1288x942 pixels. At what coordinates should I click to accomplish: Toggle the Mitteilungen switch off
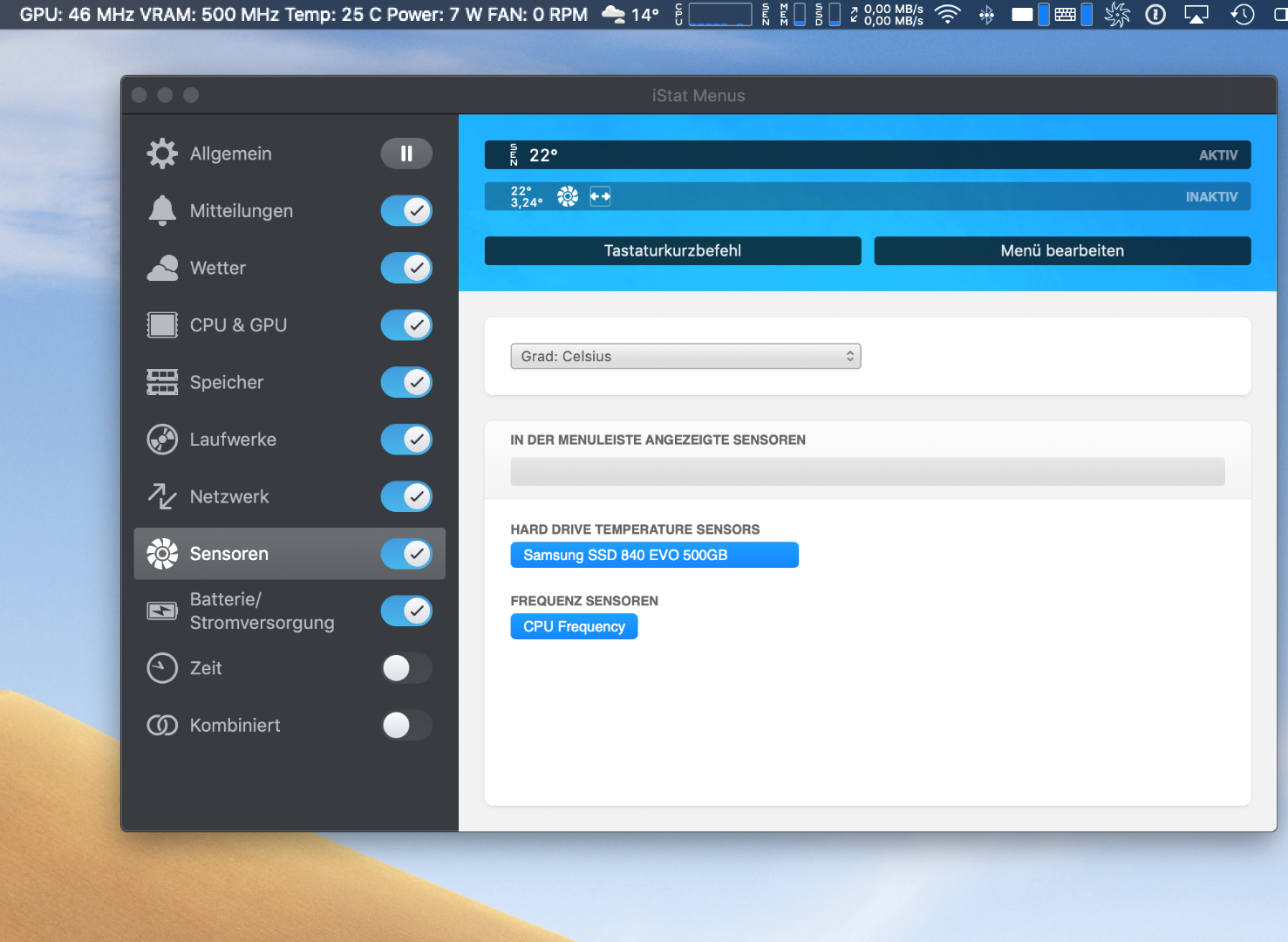click(406, 211)
